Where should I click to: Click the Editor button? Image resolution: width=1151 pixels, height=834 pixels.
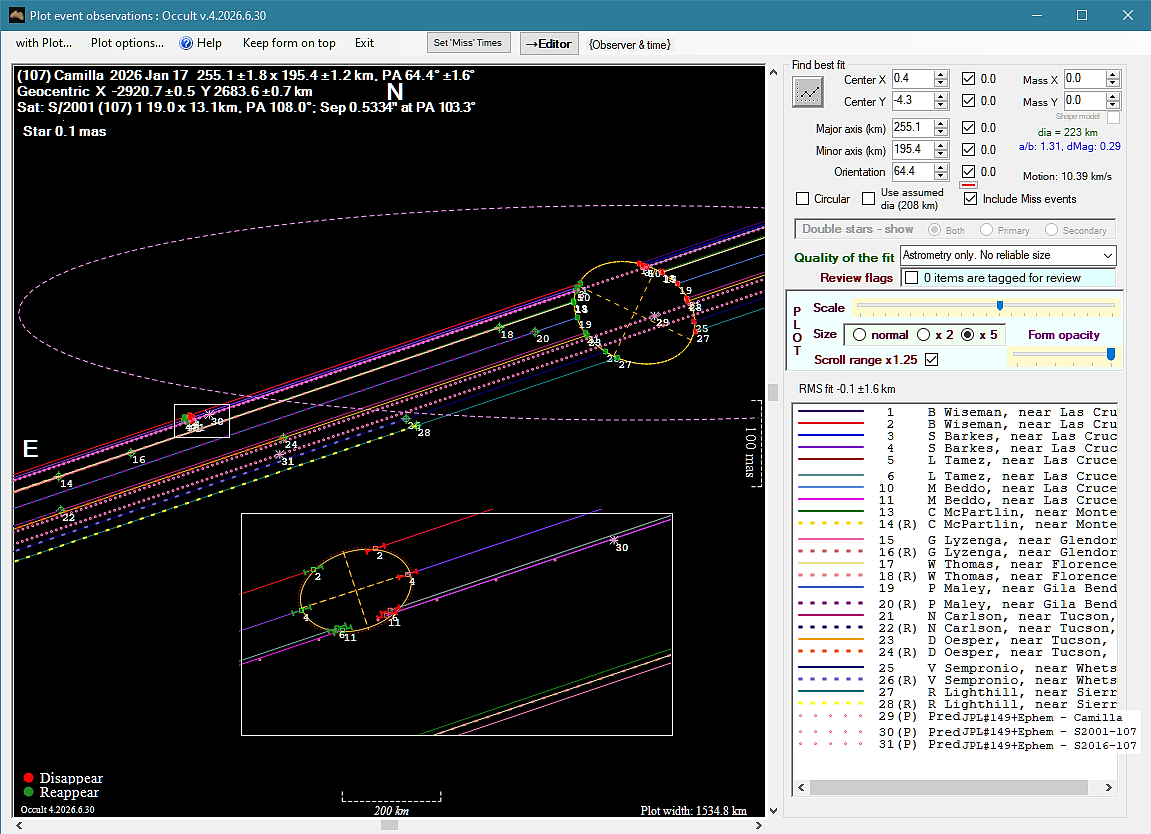549,44
